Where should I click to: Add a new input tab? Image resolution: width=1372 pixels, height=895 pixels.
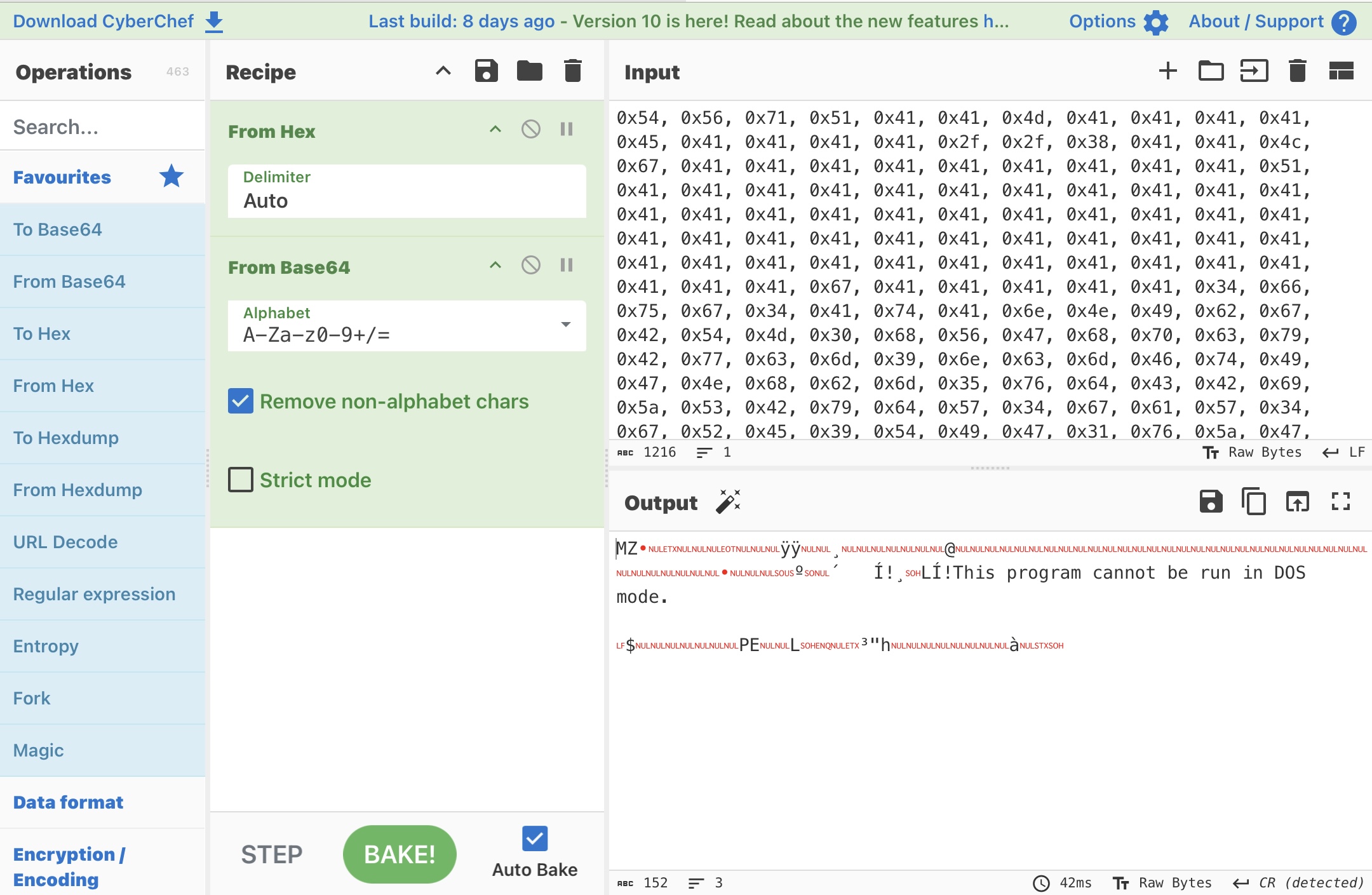pos(1167,71)
